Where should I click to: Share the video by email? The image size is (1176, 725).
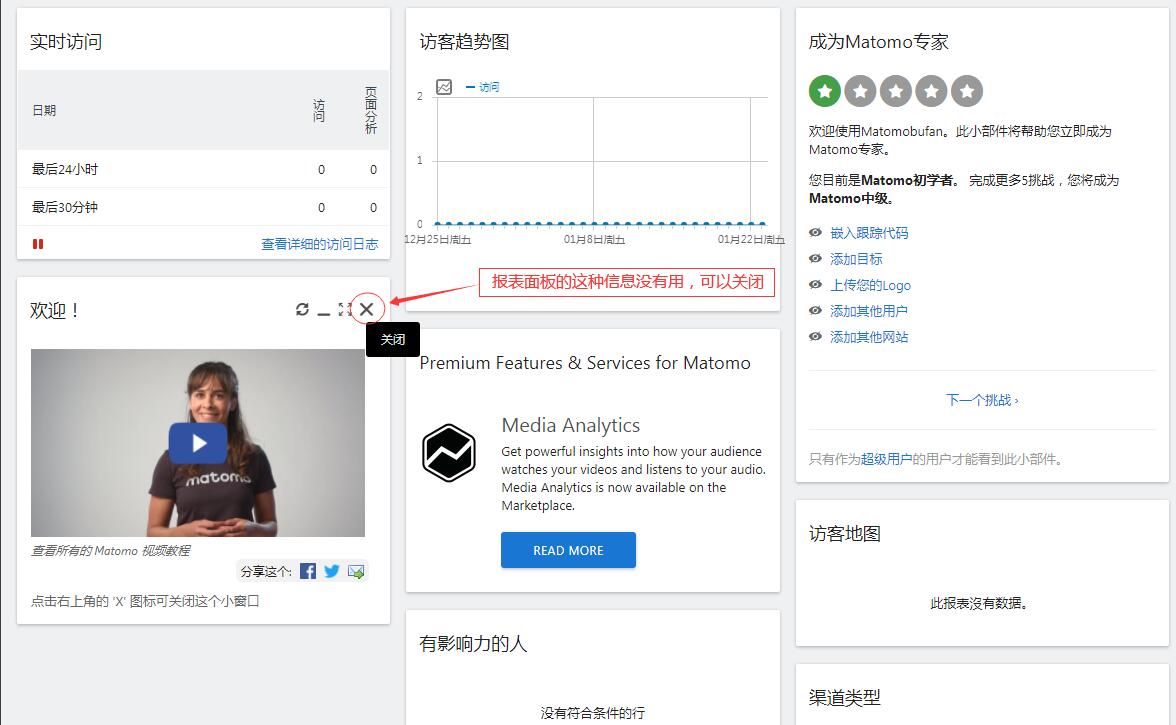356,571
